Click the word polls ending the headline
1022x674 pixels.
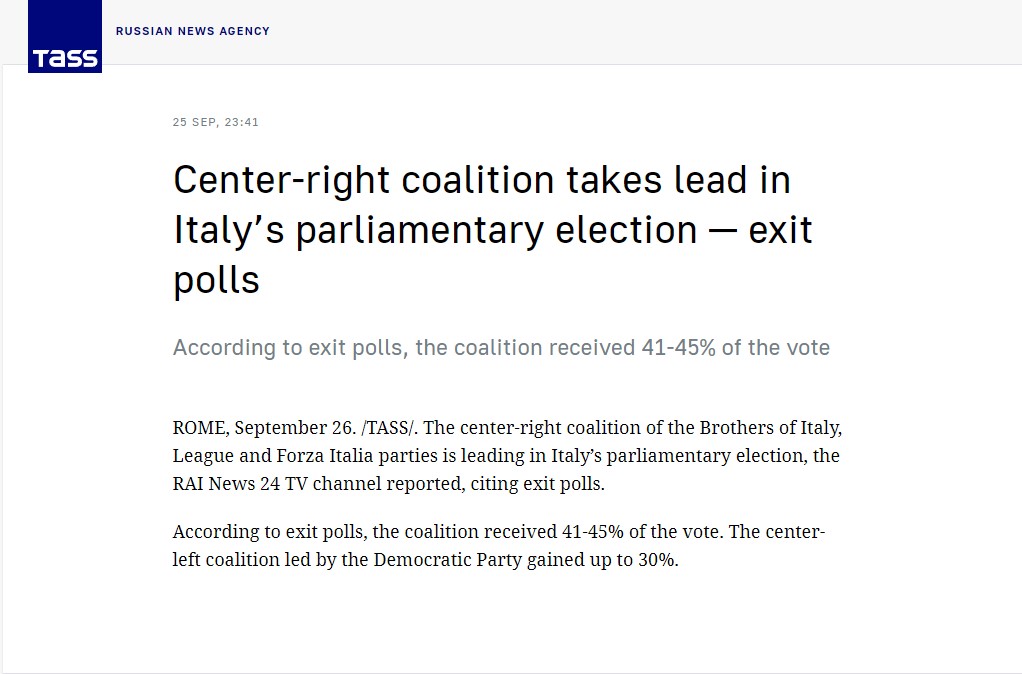tap(216, 280)
